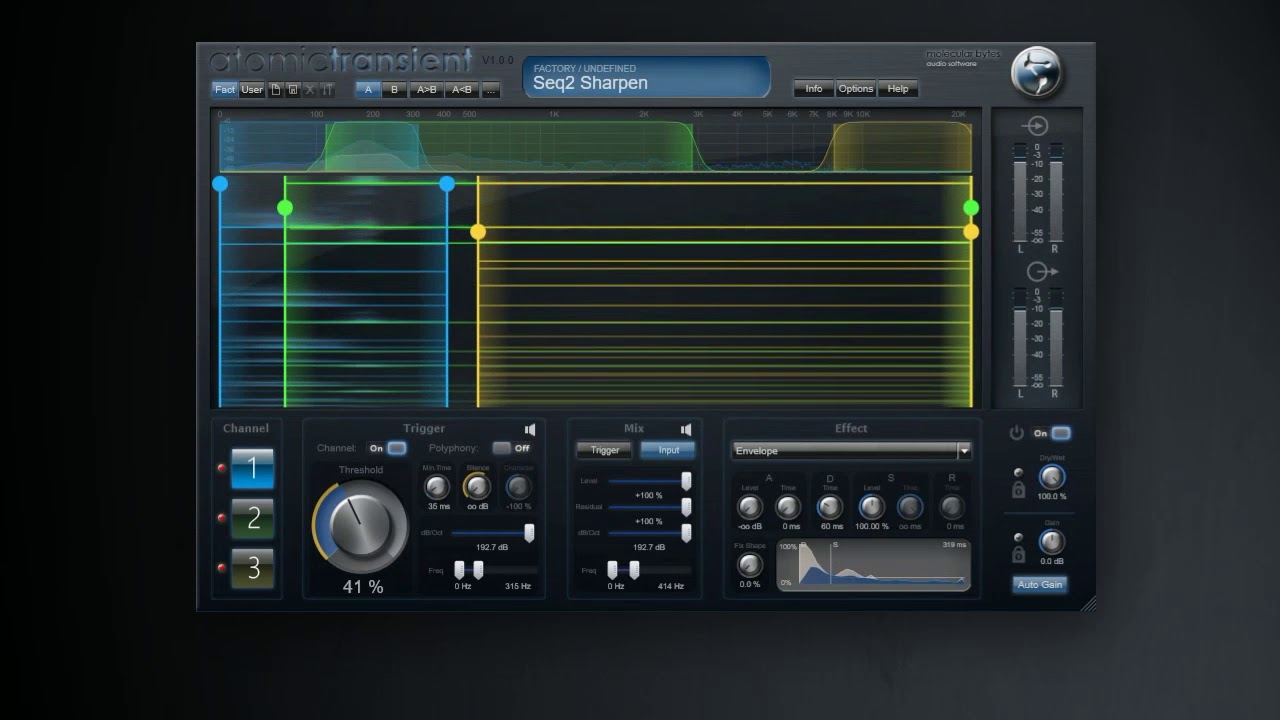Click the envelope shape display graph

tap(874, 565)
